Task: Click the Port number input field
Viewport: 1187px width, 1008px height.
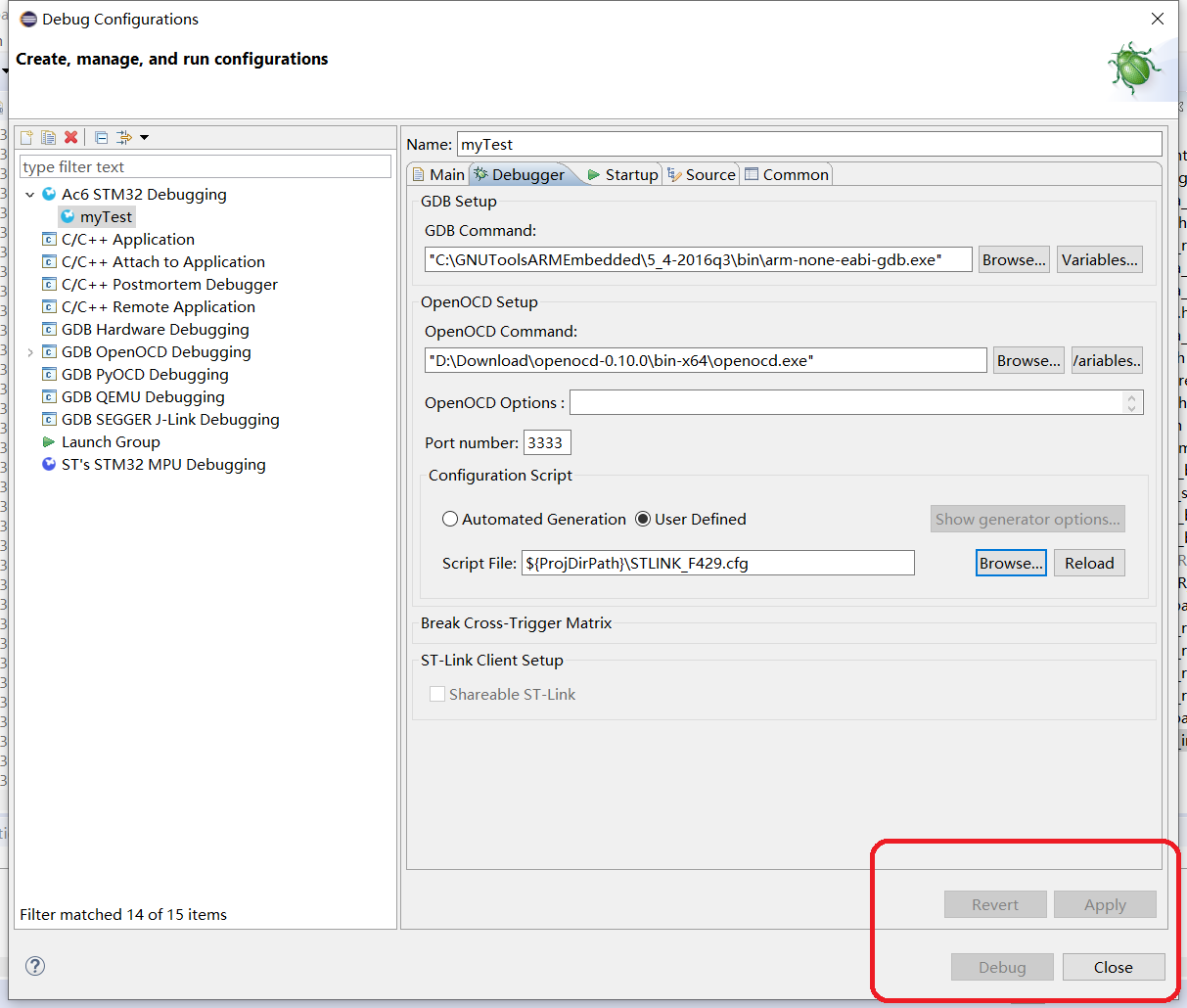Action: pos(546,443)
